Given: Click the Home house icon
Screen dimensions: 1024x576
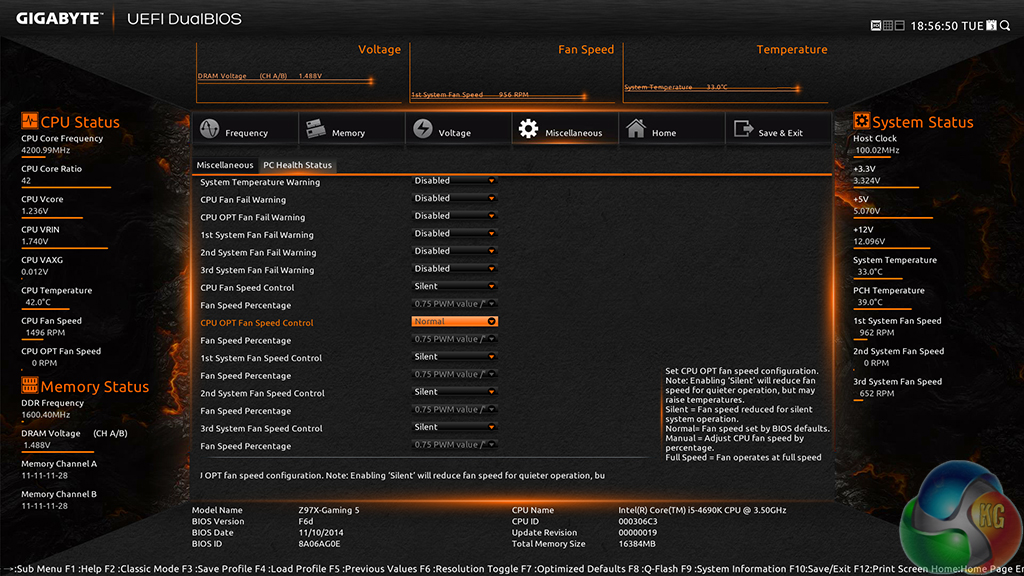Looking at the screenshot, I should point(636,130).
